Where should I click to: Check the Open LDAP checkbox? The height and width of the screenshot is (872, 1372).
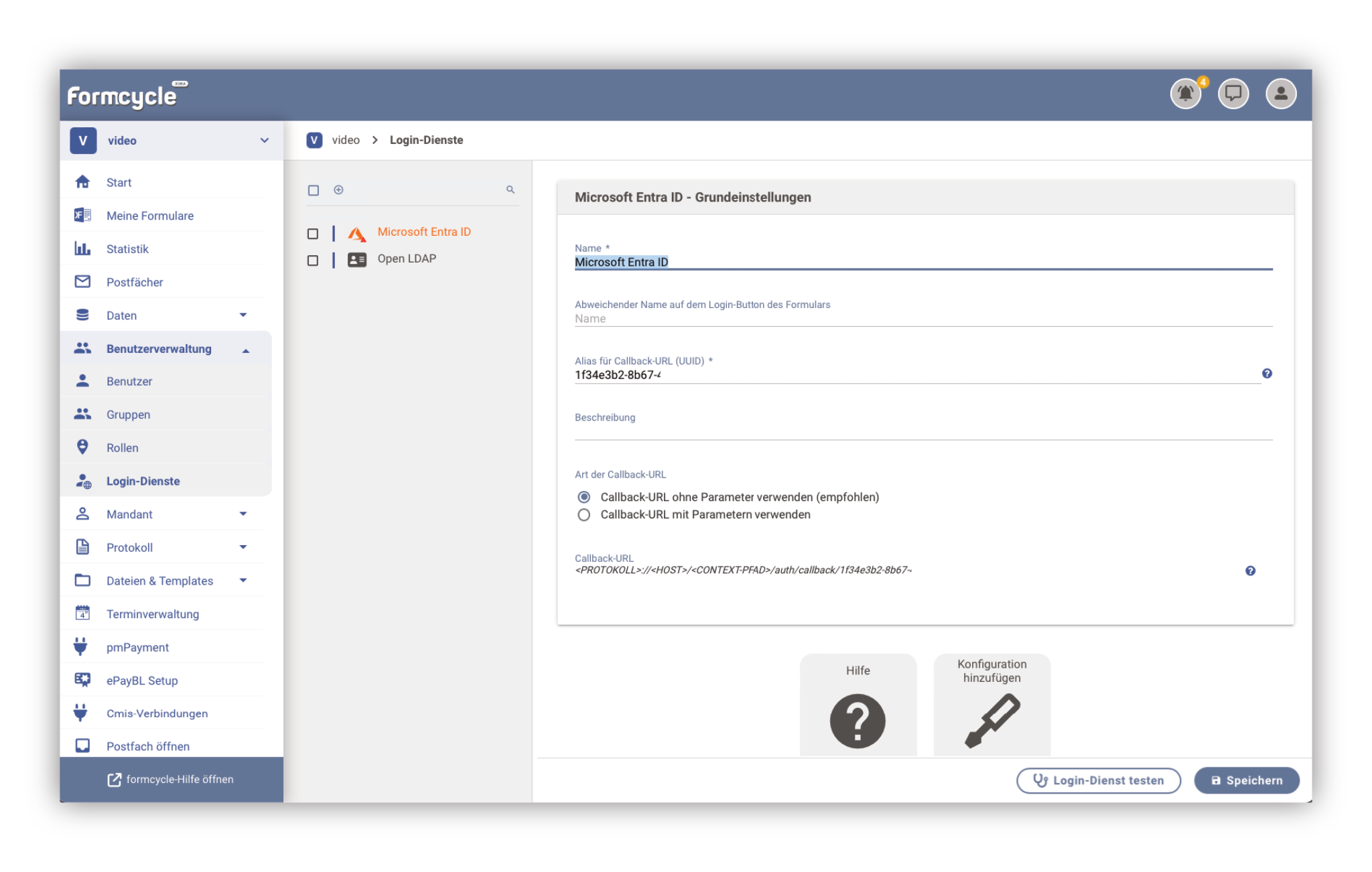pyautogui.click(x=312, y=261)
